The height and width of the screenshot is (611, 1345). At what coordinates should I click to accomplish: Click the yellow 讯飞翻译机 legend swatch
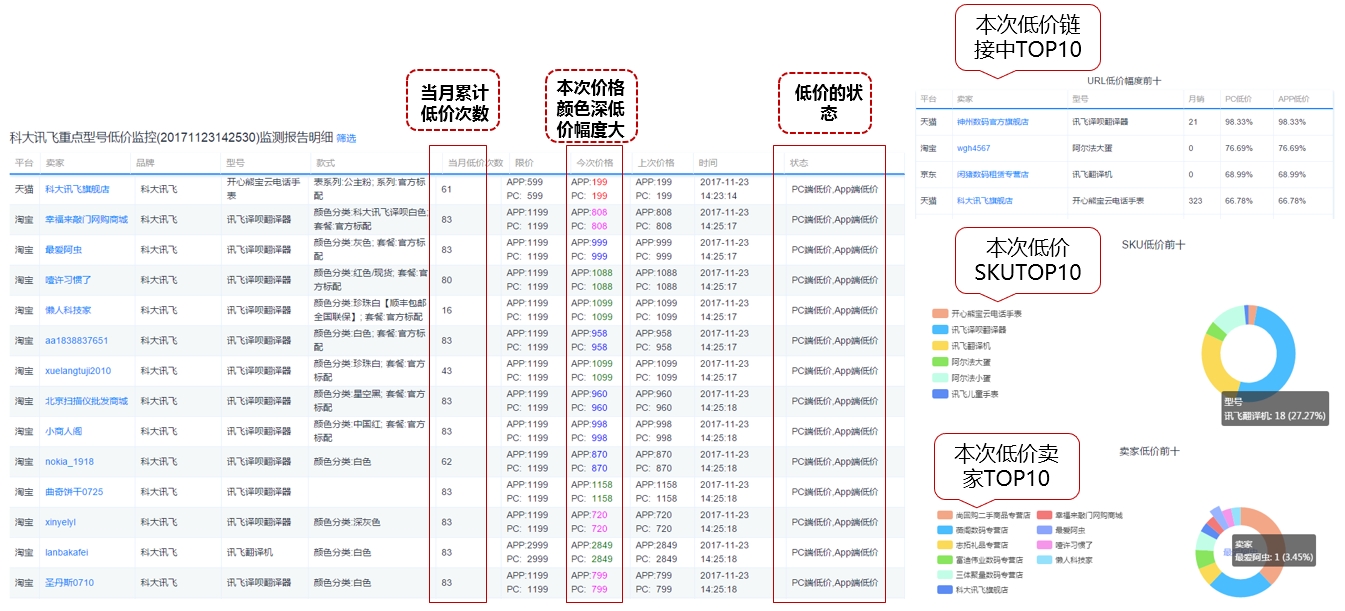pyautogui.click(x=939, y=346)
